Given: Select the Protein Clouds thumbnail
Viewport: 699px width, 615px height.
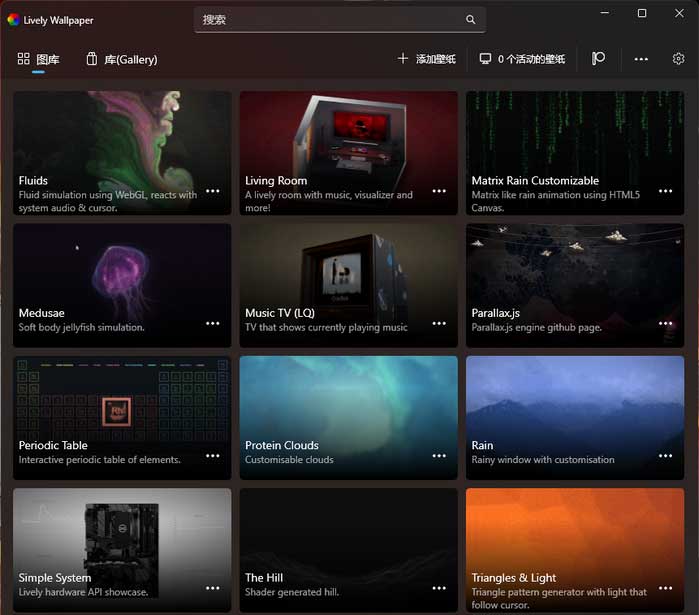Looking at the screenshot, I should (x=349, y=418).
